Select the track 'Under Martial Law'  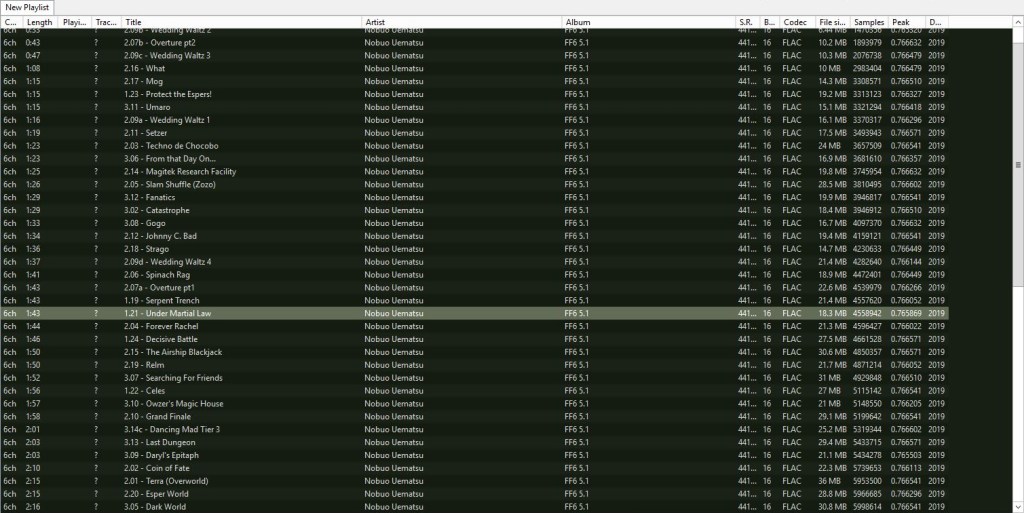point(167,314)
